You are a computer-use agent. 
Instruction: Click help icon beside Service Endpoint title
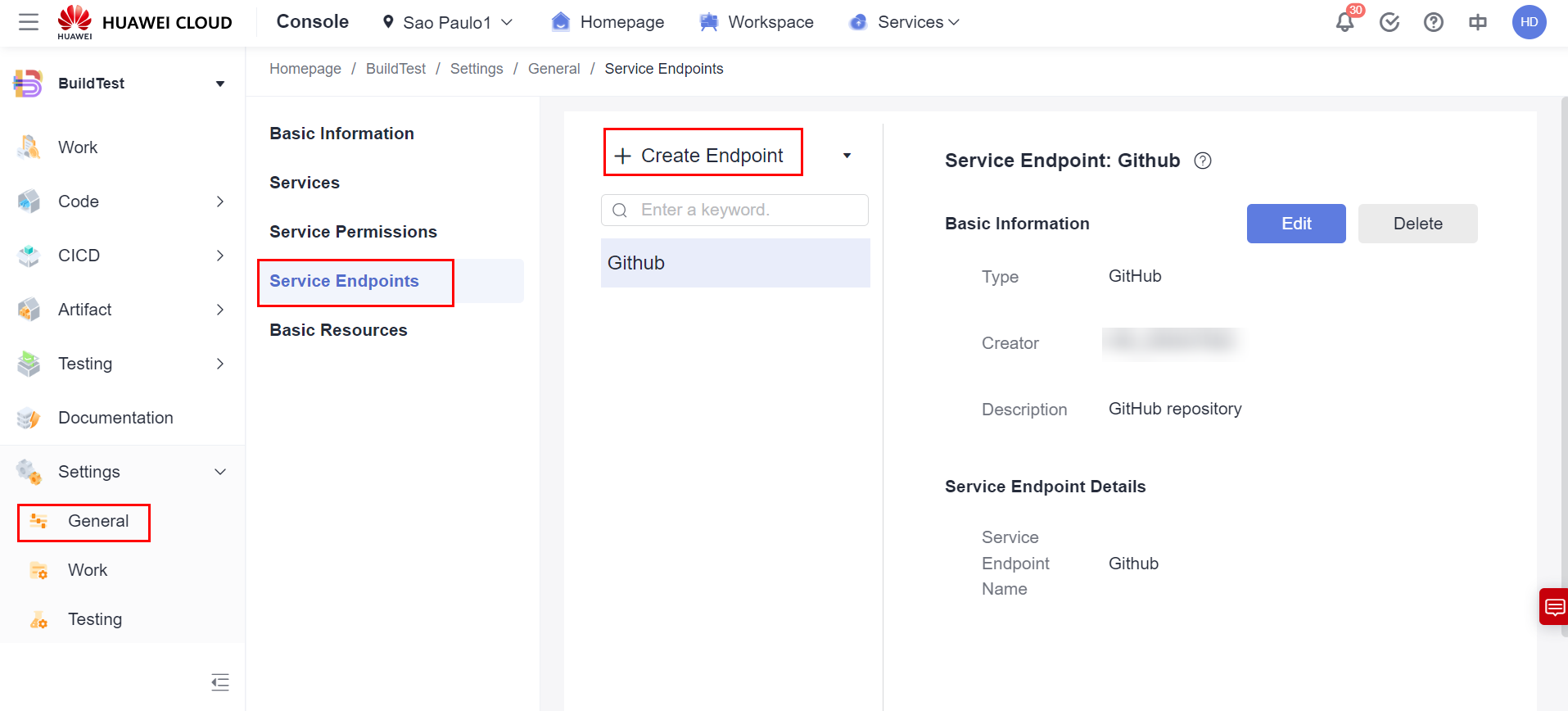(1202, 161)
